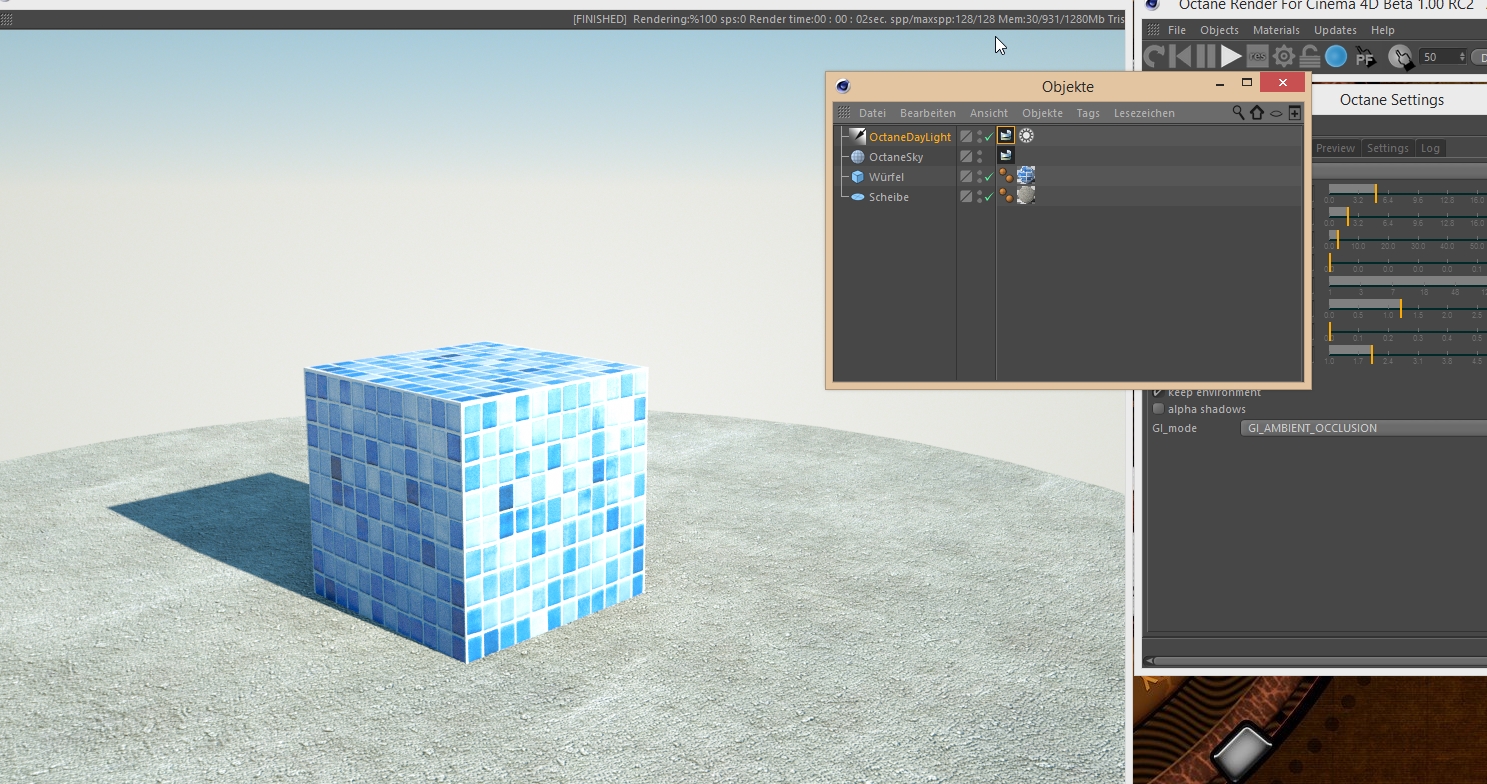Enable the 'alpha shadows' checkbox
This screenshot has height=784, width=1487.
tap(1159, 409)
